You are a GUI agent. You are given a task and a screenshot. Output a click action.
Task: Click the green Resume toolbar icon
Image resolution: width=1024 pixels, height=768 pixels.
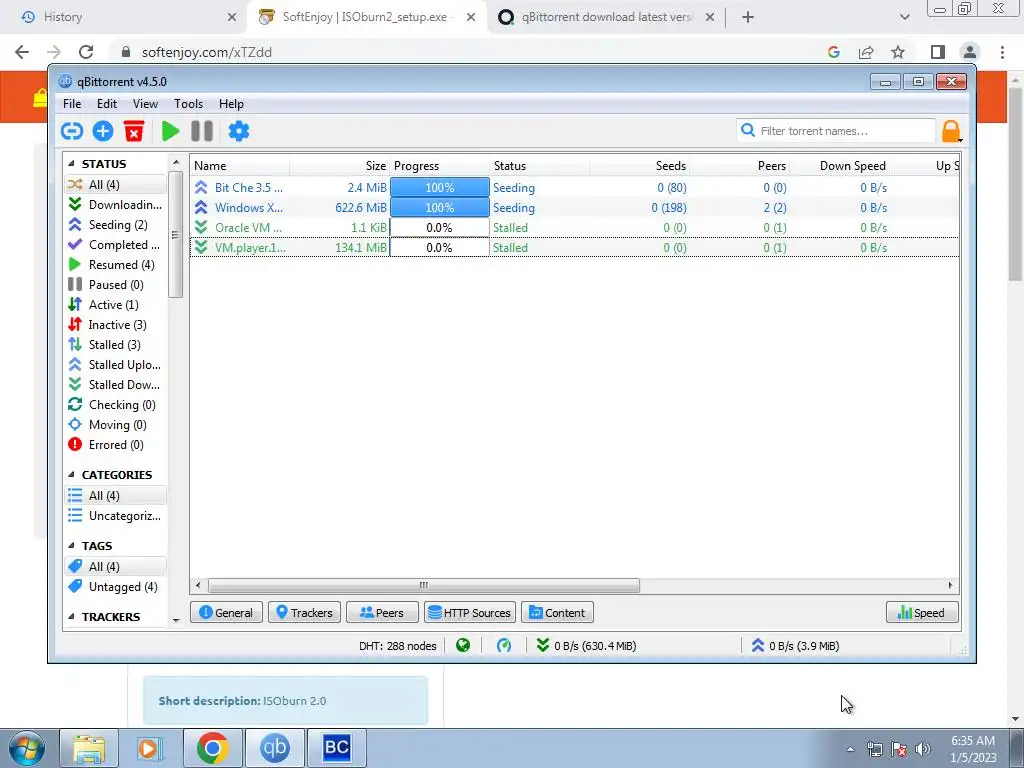[170, 131]
